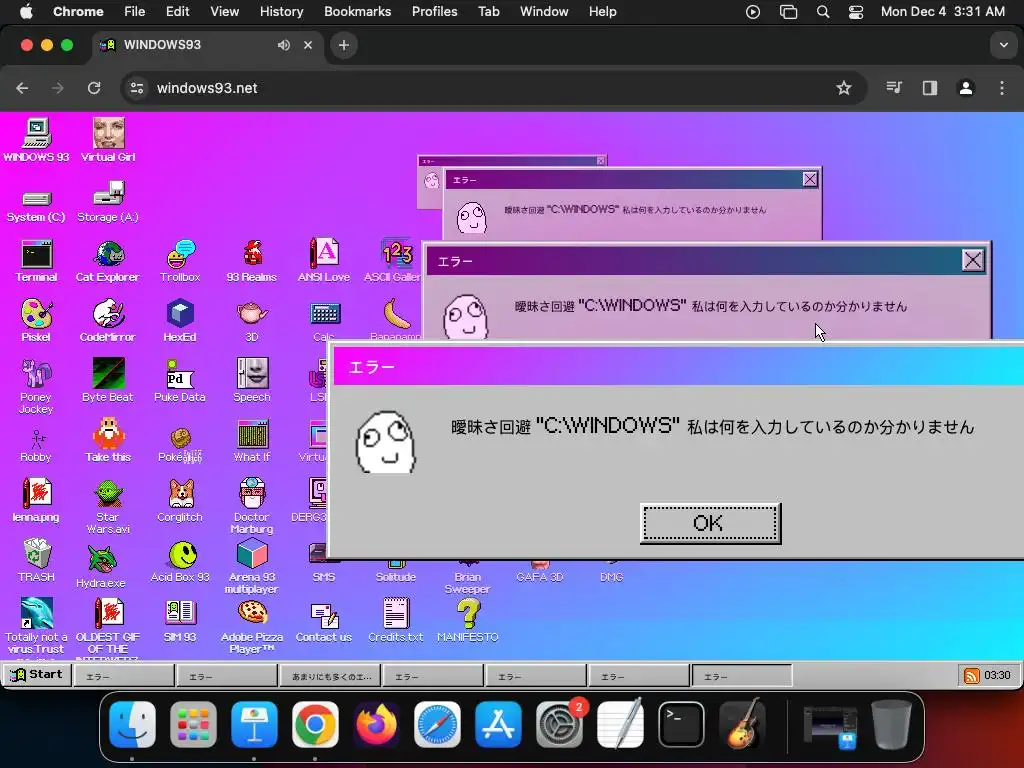Launch the 3D teapot app

[251, 321]
